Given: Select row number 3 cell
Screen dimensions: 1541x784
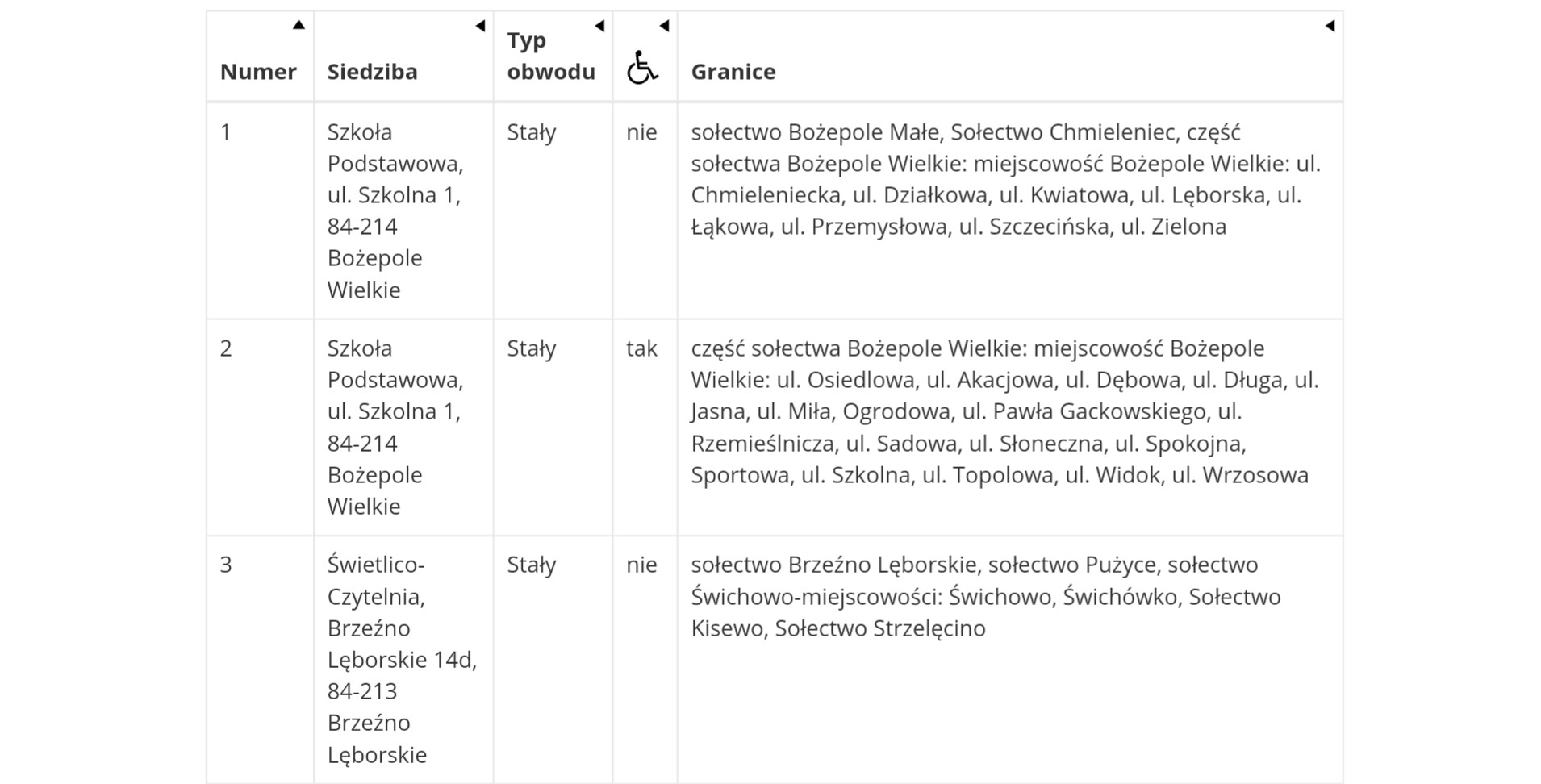Looking at the screenshot, I should 226,565.
